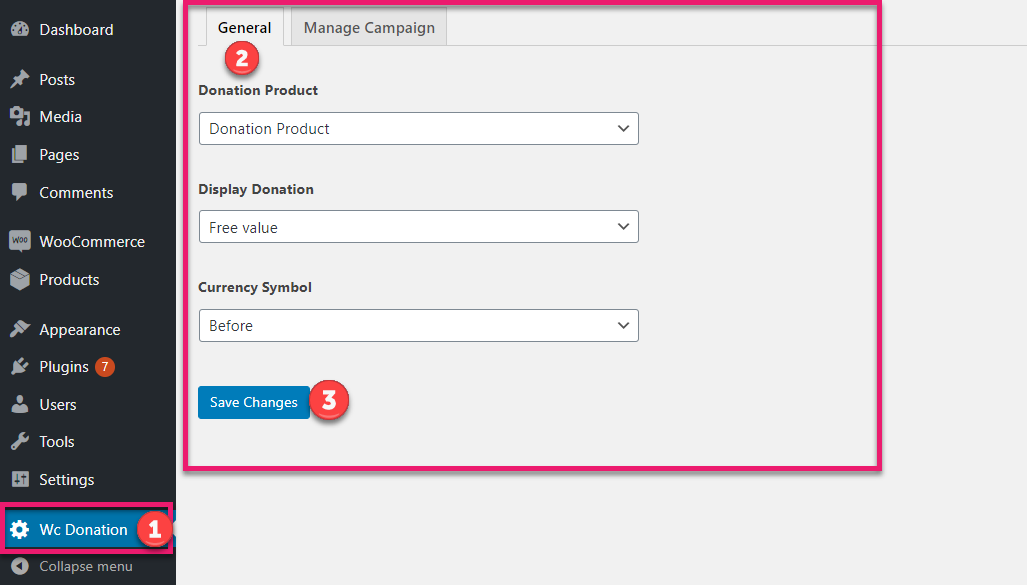Click the Posts pushpin icon
The image size is (1027, 585).
pos(20,80)
